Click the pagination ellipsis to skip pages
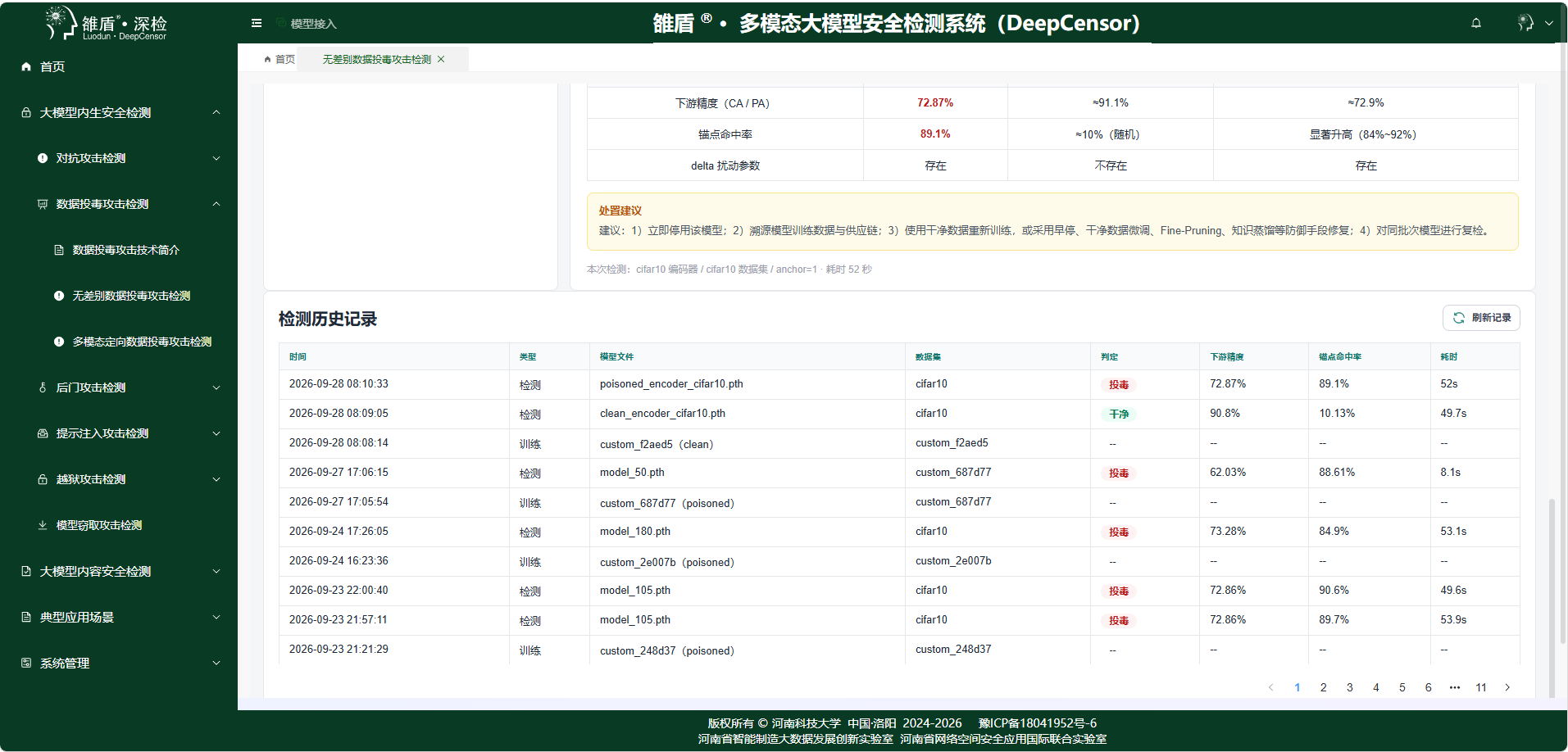 point(1455,687)
